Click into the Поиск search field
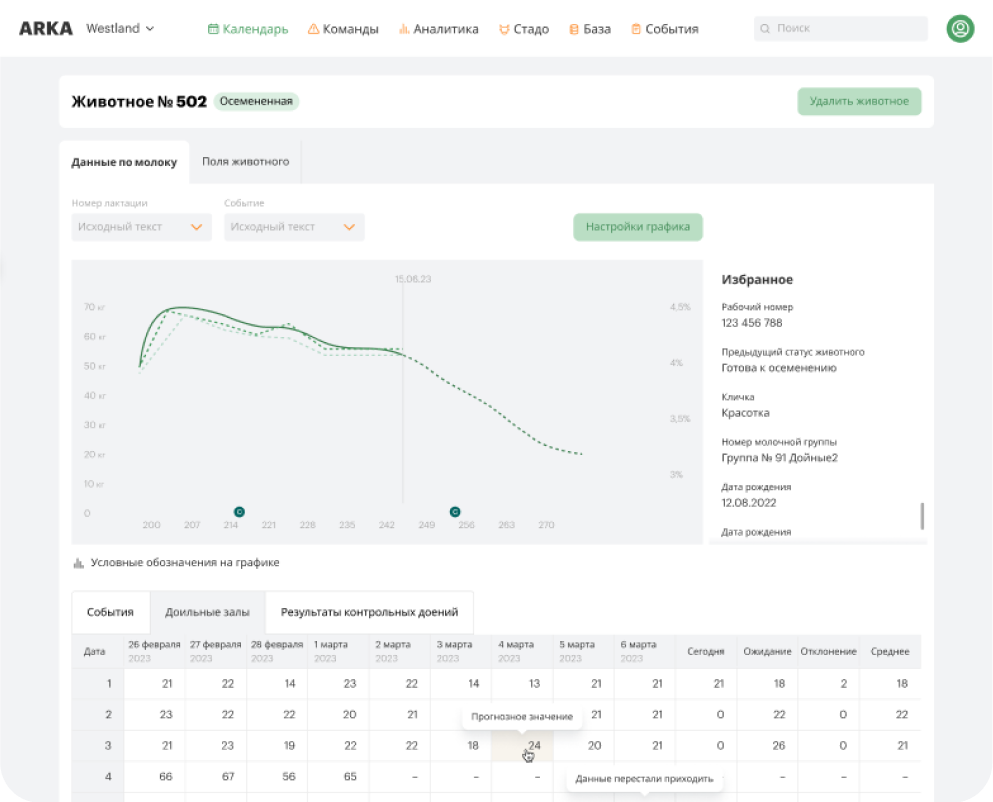The image size is (993, 802). tap(840, 29)
